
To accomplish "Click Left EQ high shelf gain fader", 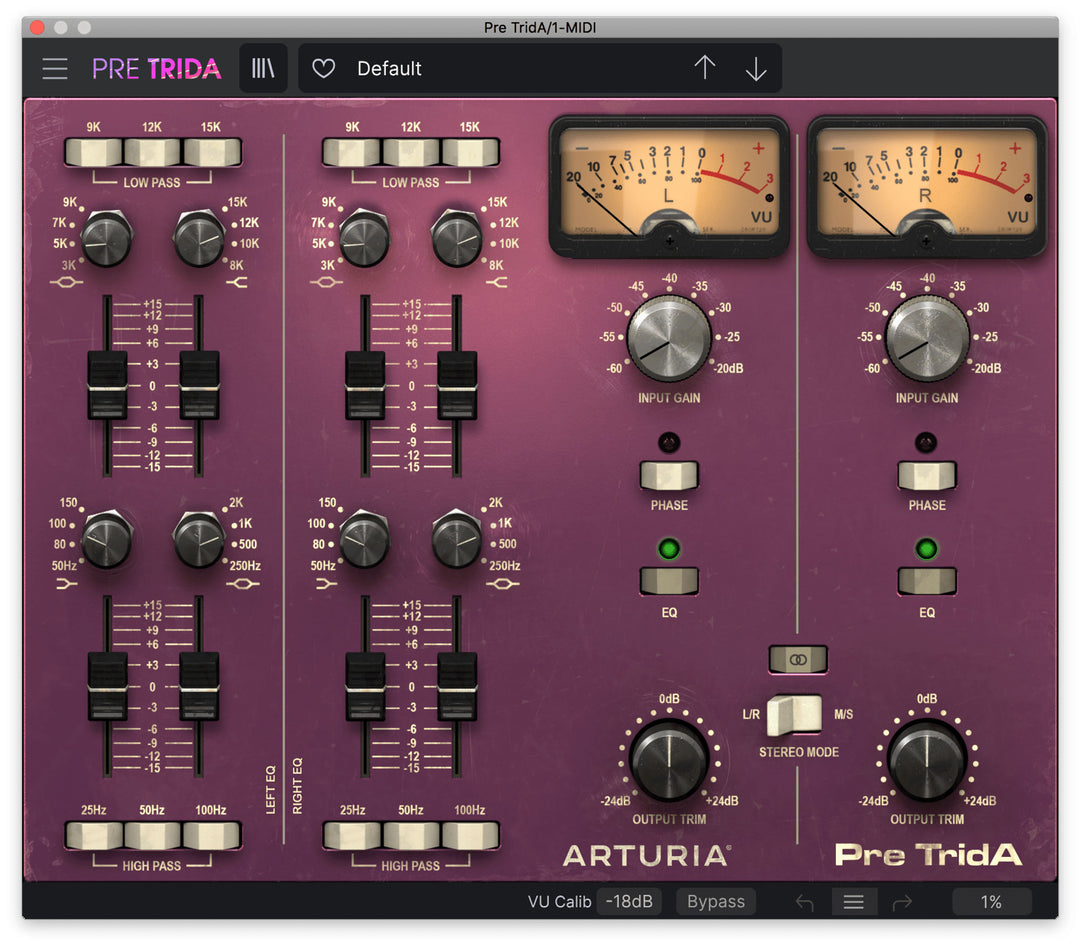I will point(199,386).
